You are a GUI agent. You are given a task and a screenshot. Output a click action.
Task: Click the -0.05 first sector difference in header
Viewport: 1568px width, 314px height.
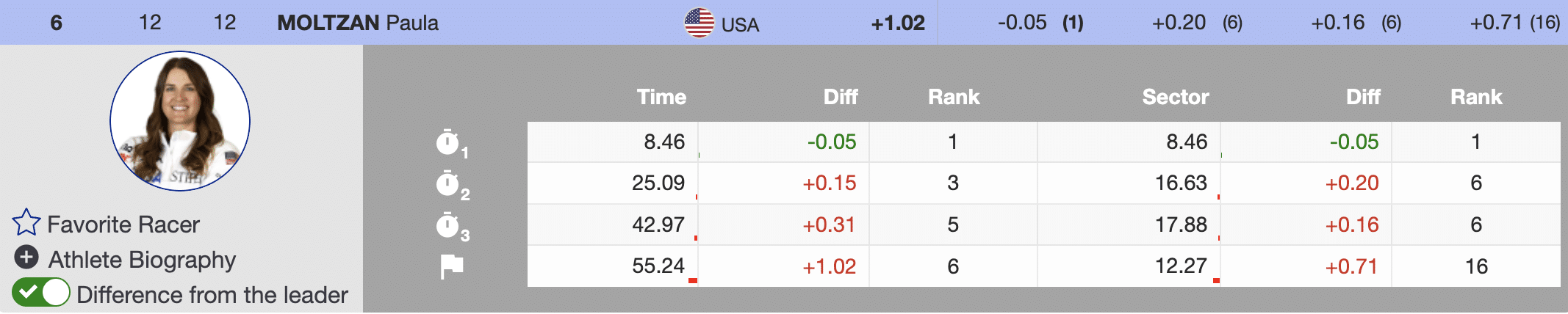coord(1021,23)
